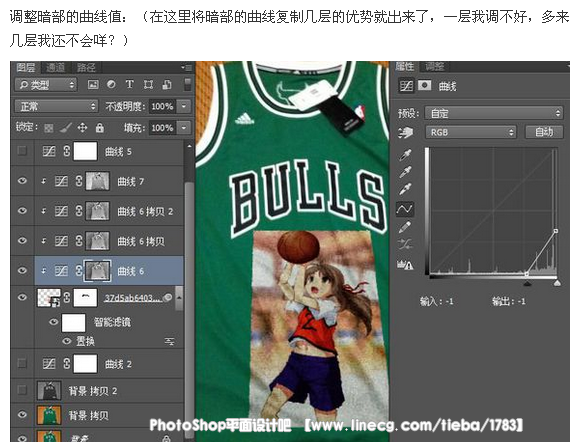573x442 pixels.
Task: Switch to the 属性 tab
Action: click(x=405, y=66)
